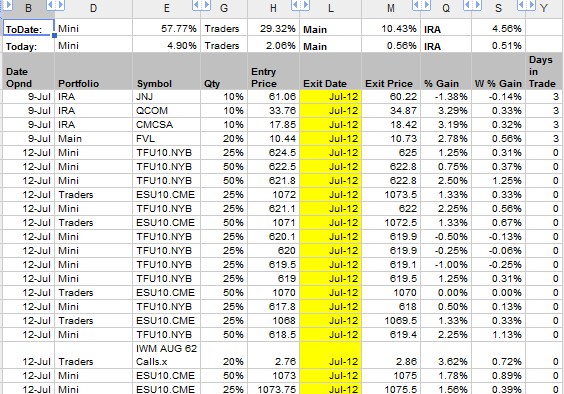This screenshot has width=564, height=394.
Task: Click the -1.38% gain cell
Action: [x=446, y=97]
